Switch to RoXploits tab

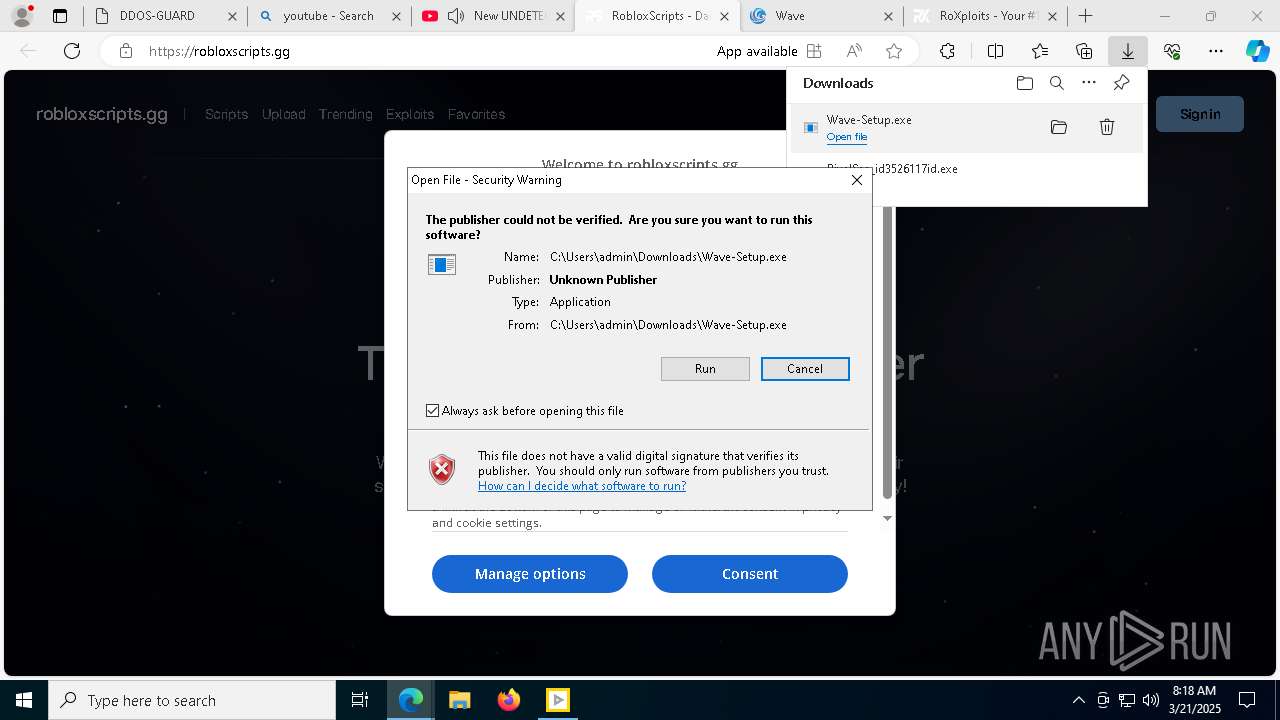coord(986,16)
